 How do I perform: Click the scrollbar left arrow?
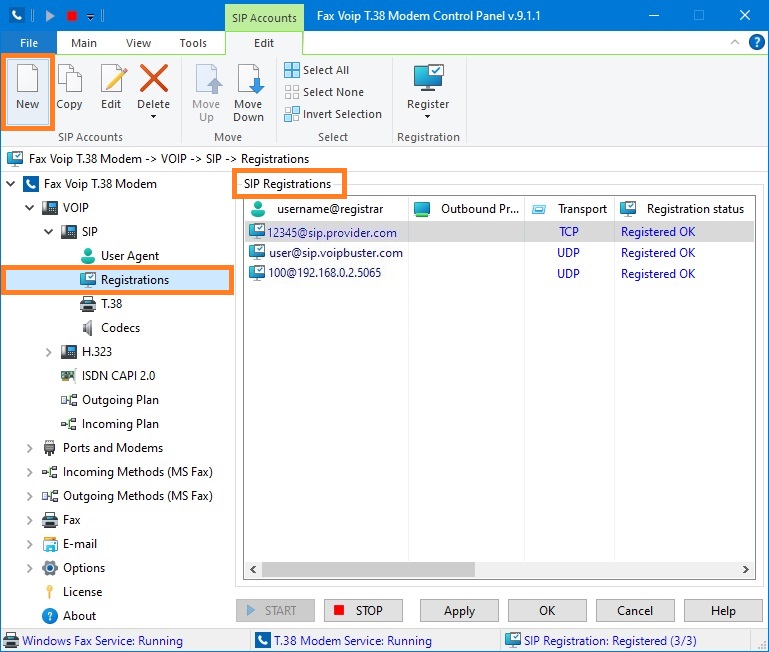click(x=253, y=569)
